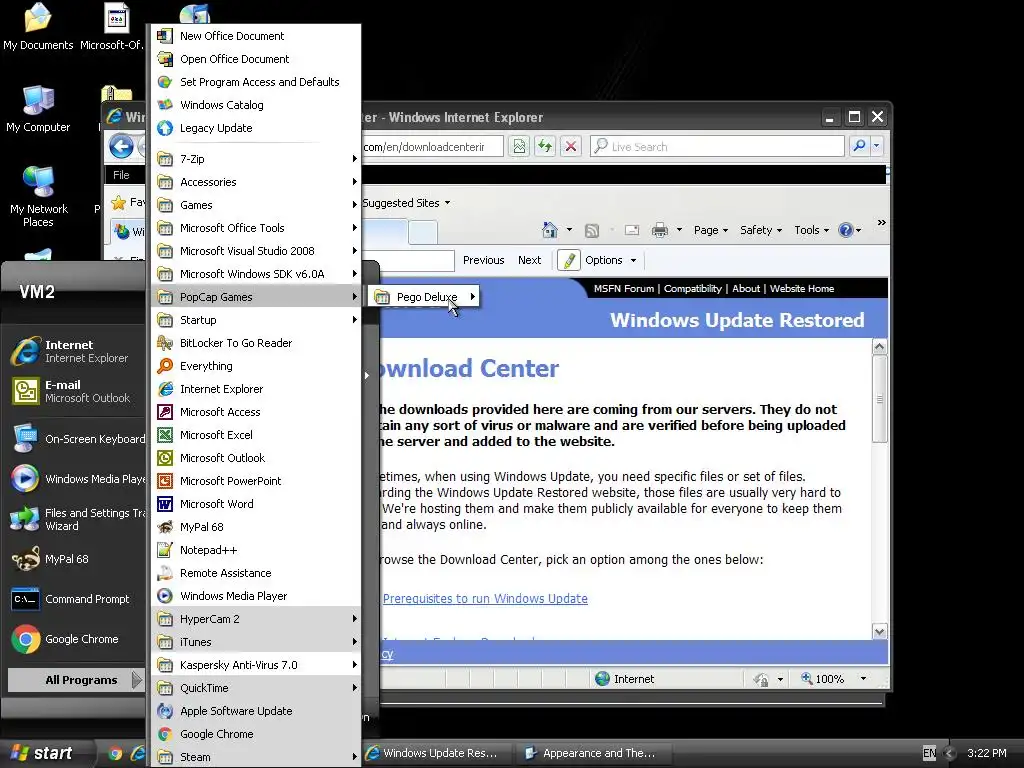
Task: Expand the Kaspersky Anti-Virus 7.0 folder
Action: point(255,665)
